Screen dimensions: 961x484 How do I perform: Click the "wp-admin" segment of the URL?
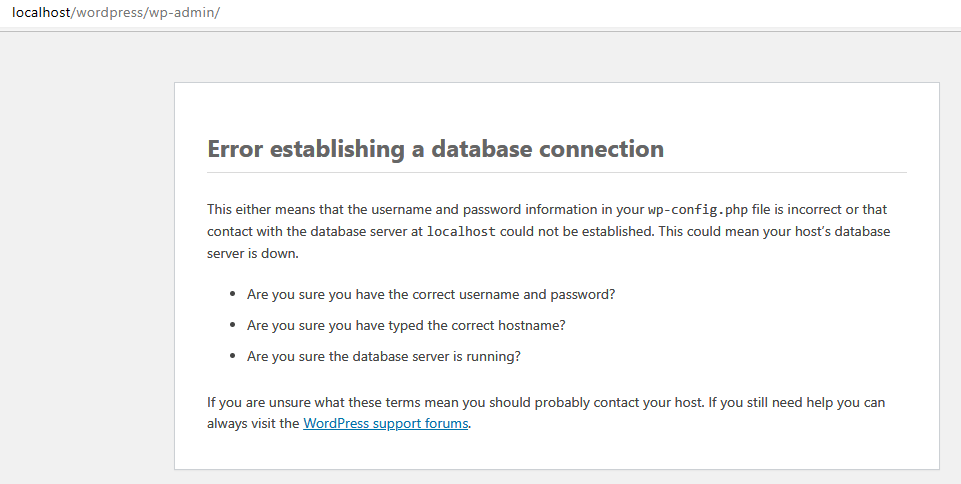(x=185, y=12)
